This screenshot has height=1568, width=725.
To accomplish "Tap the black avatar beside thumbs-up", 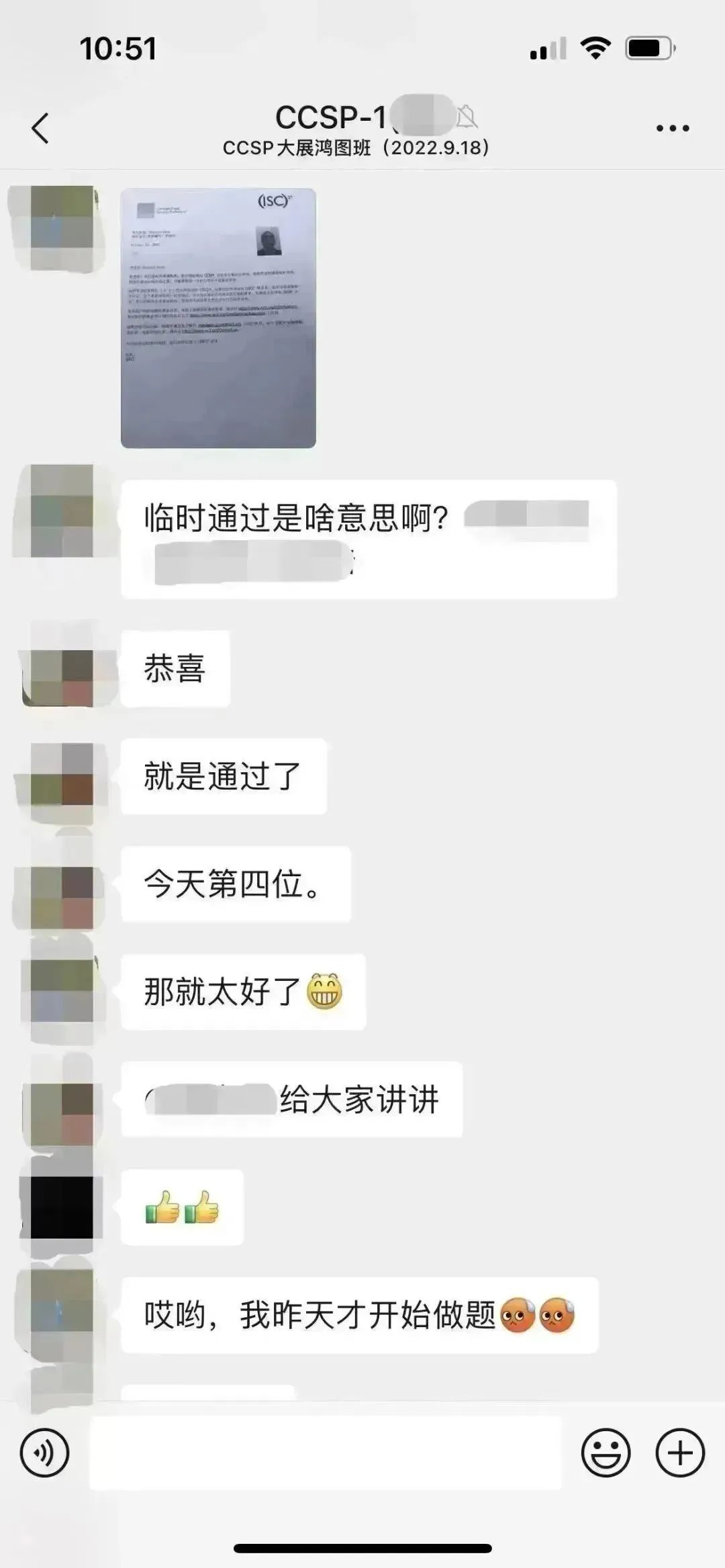I will click(60, 1207).
